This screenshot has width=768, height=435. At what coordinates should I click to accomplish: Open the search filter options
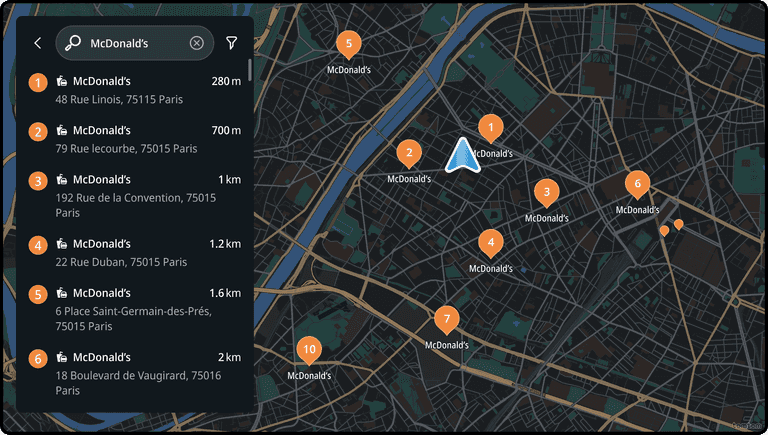232,43
